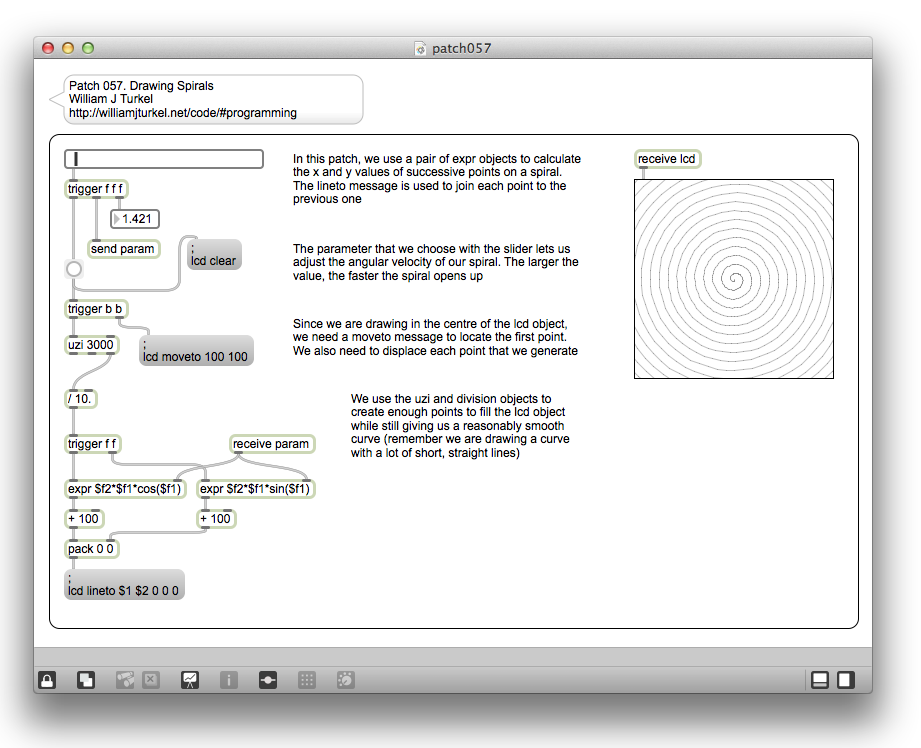Click the 'uzi 3000' object
The height and width of the screenshot is (748, 921).
(91, 345)
